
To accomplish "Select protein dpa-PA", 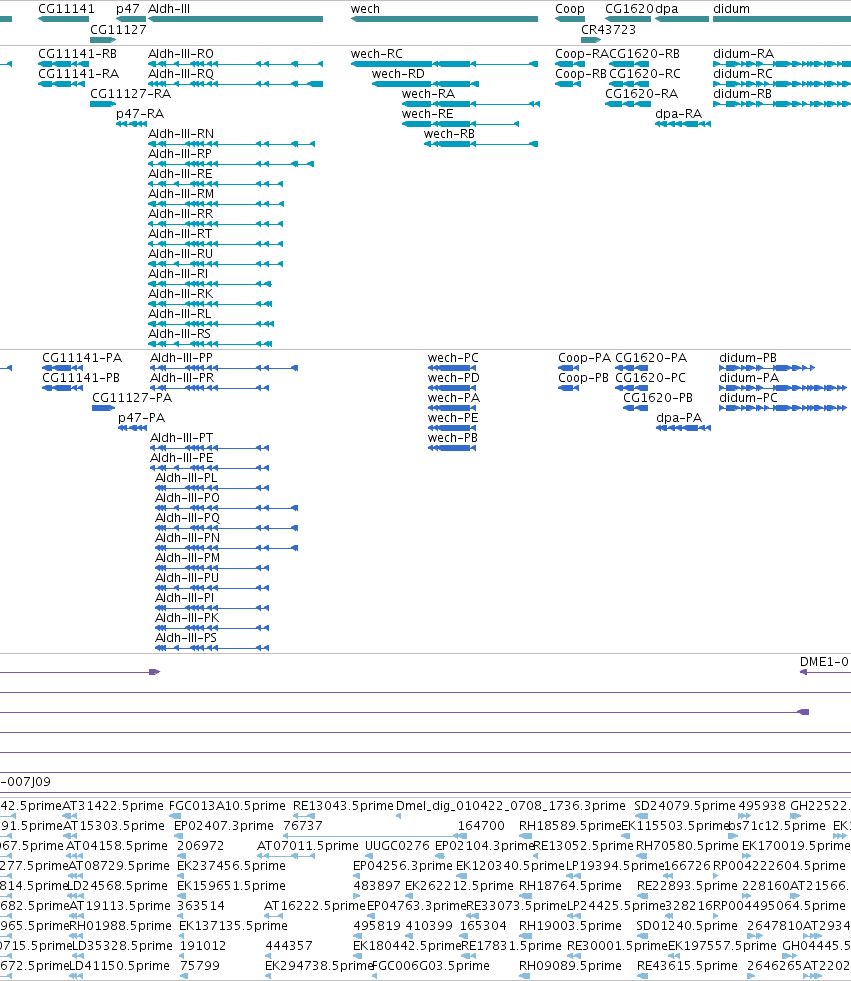I will click(683, 428).
